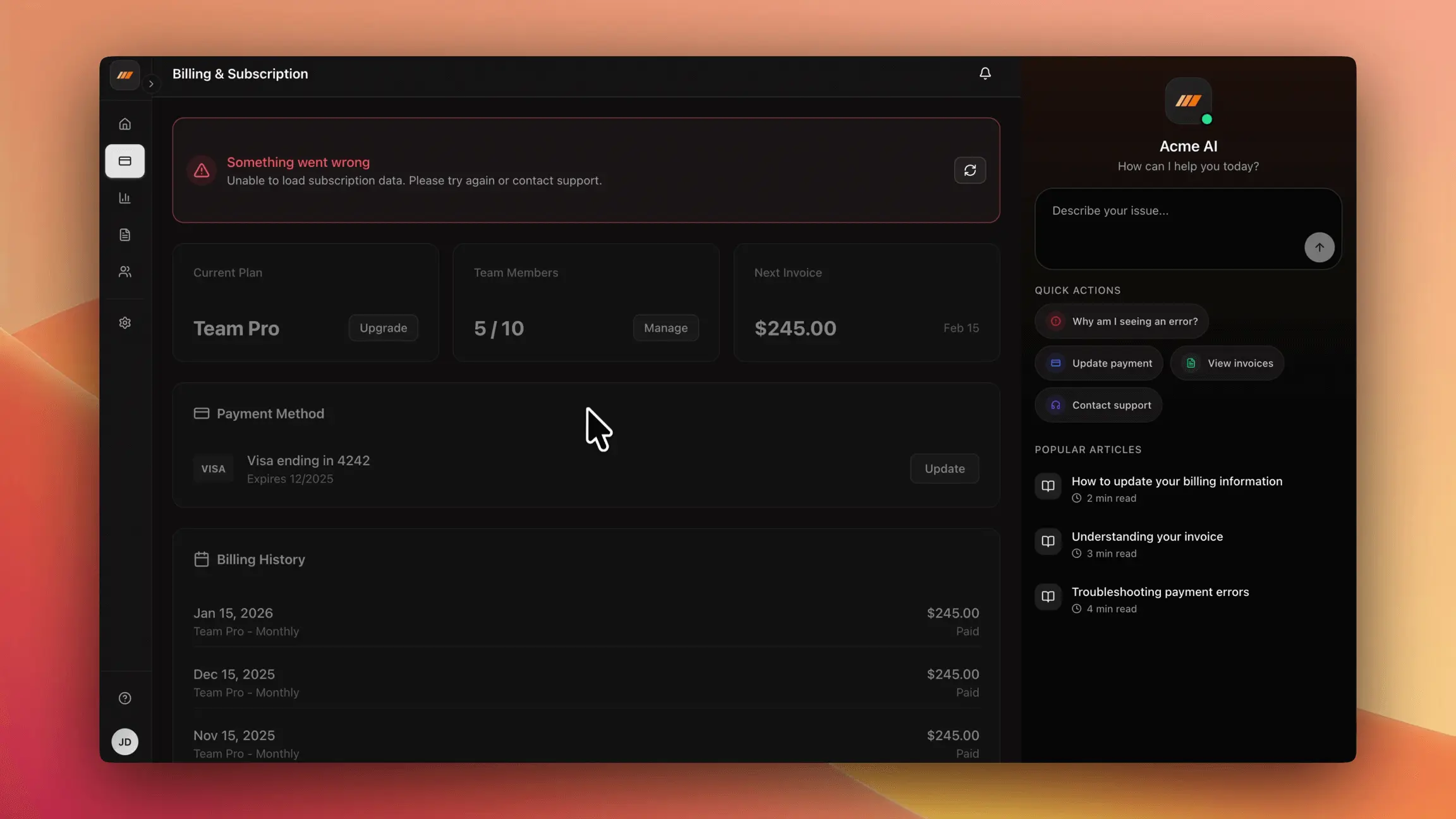Choose the Contact support quick action
The height and width of the screenshot is (819, 1456).
[1098, 405]
